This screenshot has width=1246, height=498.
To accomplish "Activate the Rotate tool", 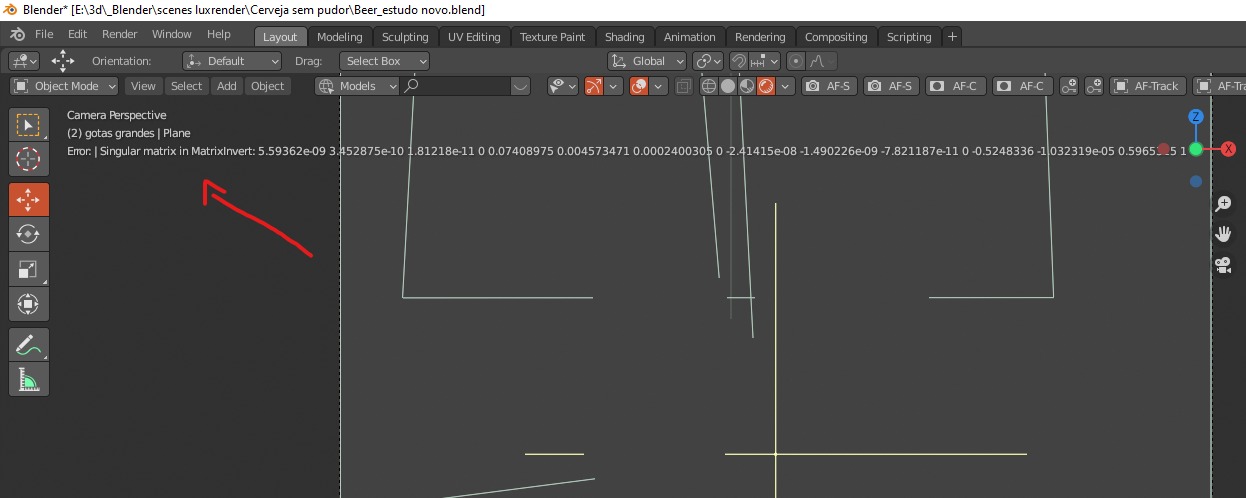I will point(28,234).
